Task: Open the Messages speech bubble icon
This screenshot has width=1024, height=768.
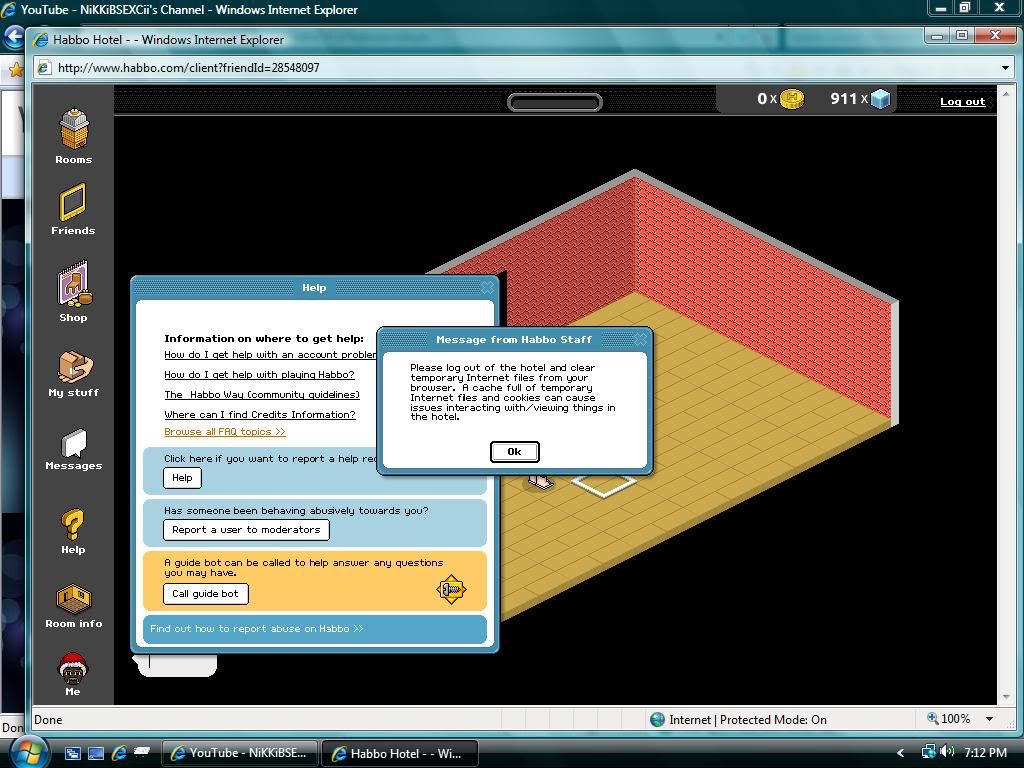Action: tap(73, 443)
